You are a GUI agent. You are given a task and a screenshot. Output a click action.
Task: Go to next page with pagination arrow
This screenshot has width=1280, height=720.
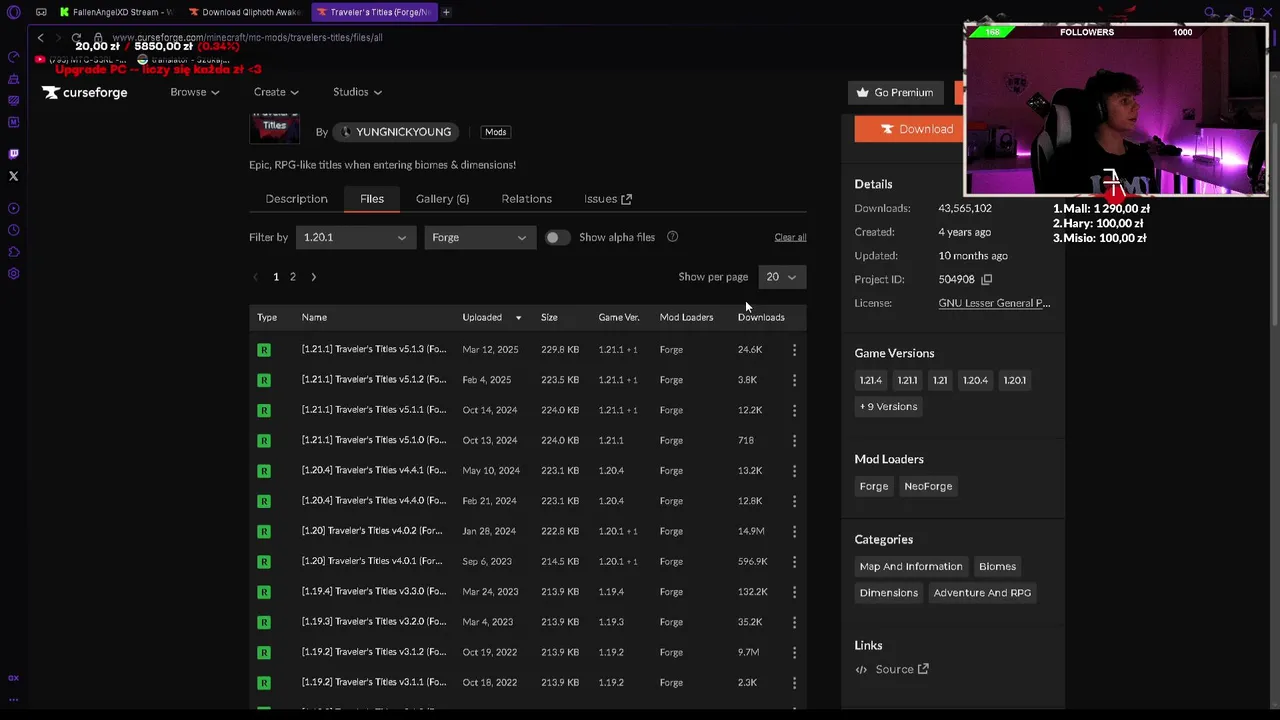pyautogui.click(x=313, y=277)
